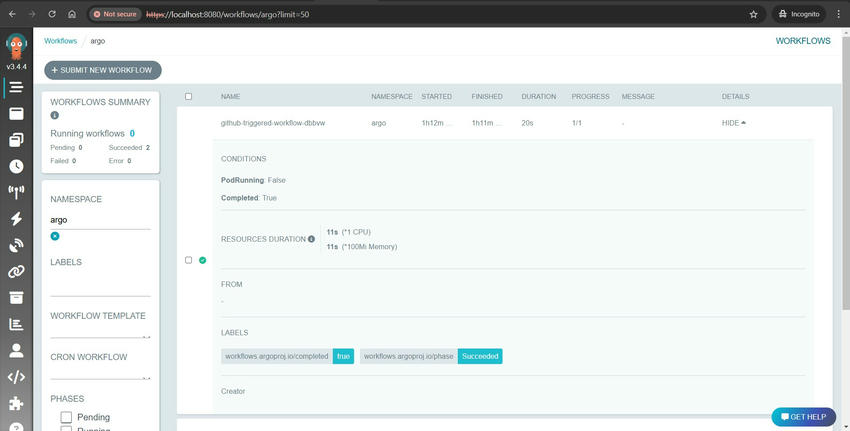Go back in browser history
The height and width of the screenshot is (431, 850).
click(x=12, y=14)
